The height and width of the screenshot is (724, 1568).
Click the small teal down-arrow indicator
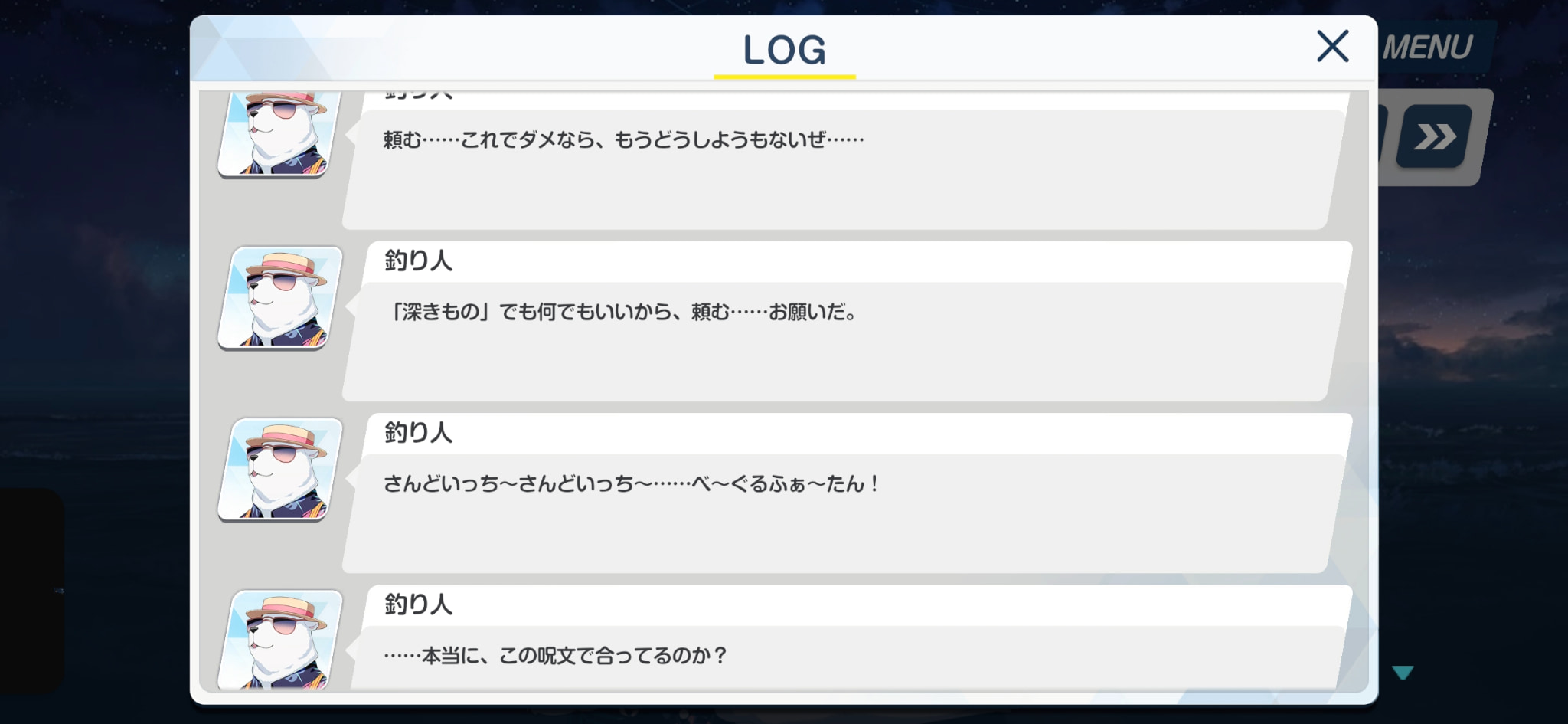pos(1403,673)
